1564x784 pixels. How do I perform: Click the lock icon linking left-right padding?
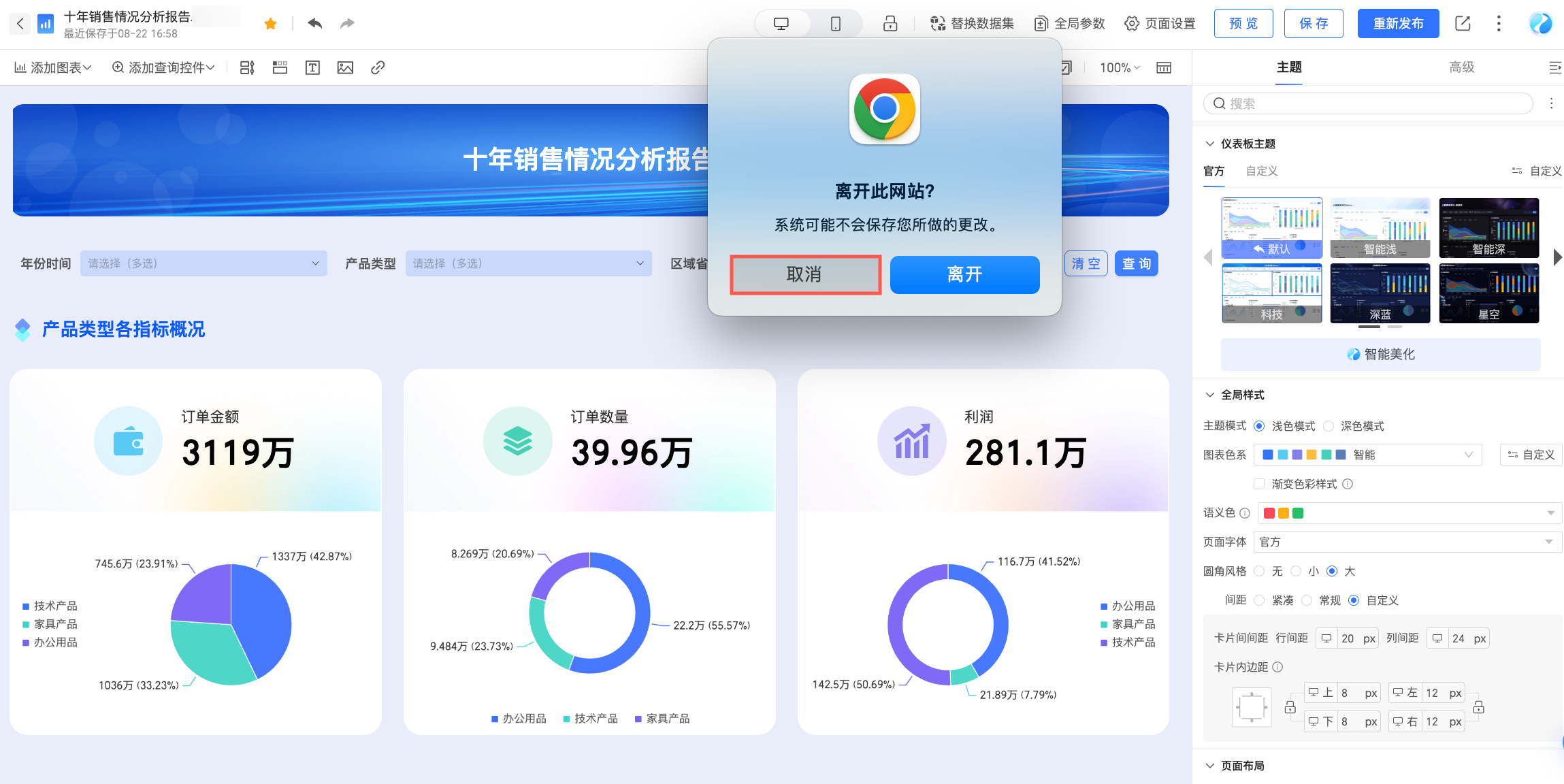(1478, 707)
